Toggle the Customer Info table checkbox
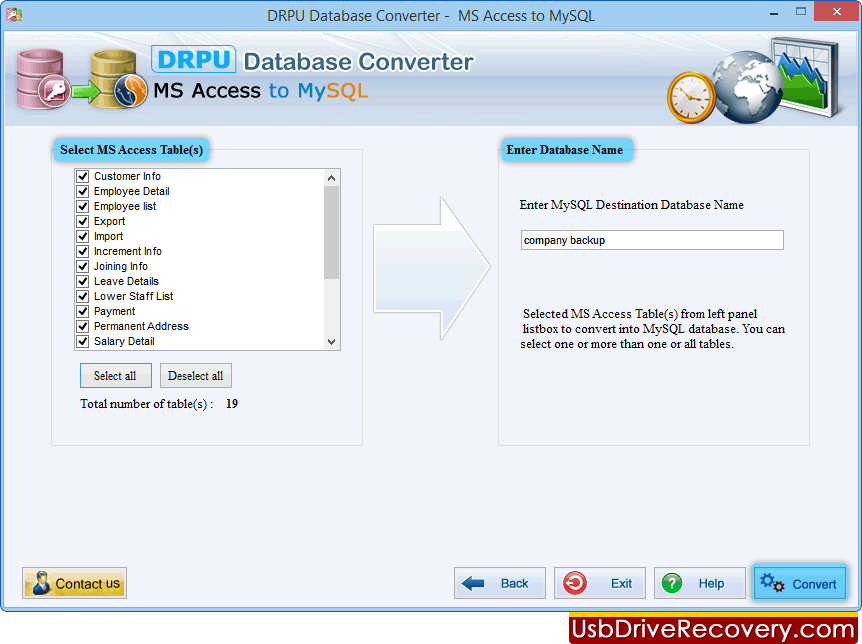The image size is (862, 644). pyautogui.click(x=82, y=176)
